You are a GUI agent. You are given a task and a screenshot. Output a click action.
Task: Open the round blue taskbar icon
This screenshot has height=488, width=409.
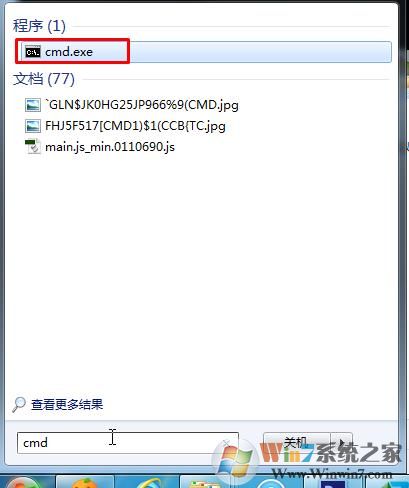[x=271, y=483]
